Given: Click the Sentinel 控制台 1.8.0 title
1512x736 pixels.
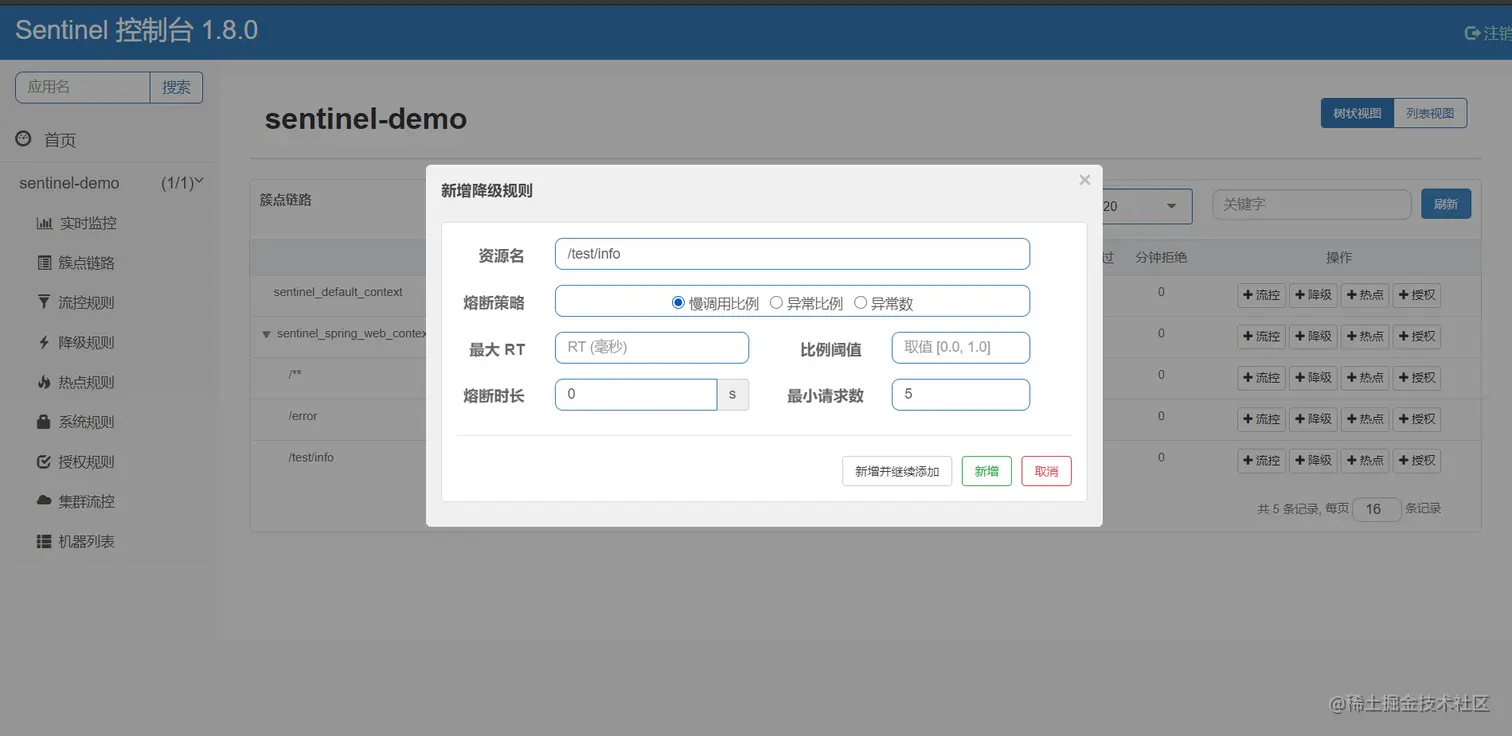Looking at the screenshot, I should pyautogui.click(x=137, y=30).
